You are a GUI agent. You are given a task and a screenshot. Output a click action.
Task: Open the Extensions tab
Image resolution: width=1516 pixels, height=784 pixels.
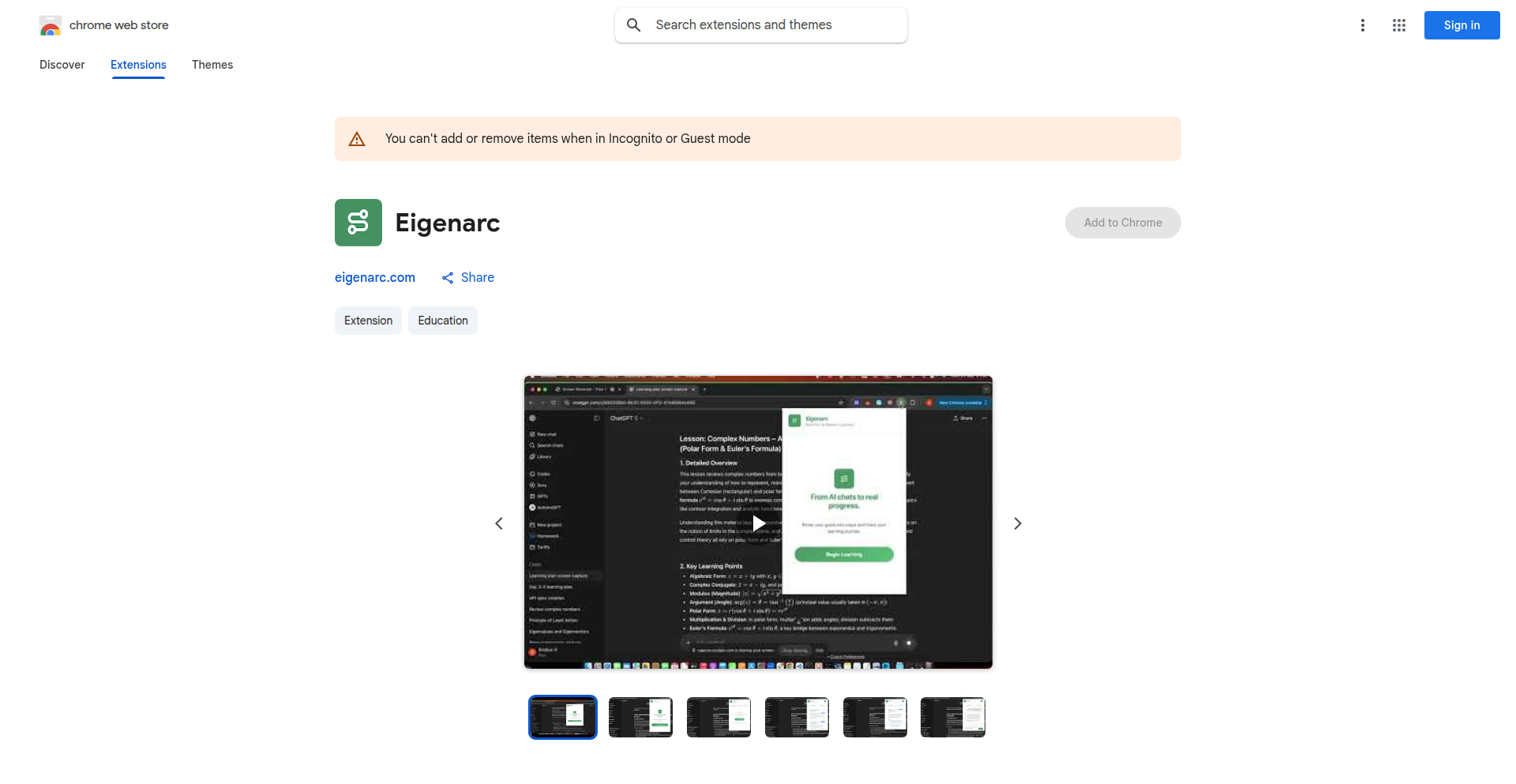click(138, 65)
